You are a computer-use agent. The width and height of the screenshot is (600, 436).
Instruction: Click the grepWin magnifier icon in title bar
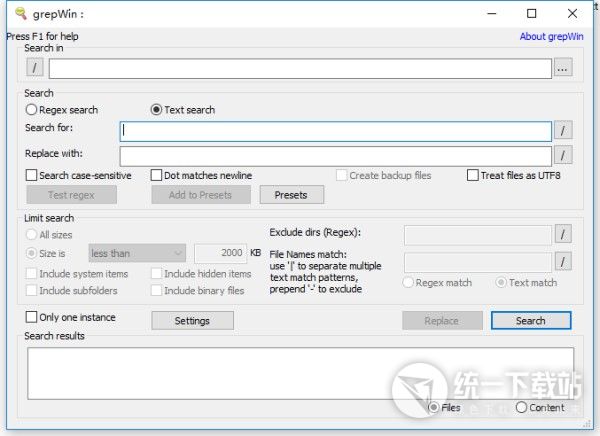click(x=12, y=13)
